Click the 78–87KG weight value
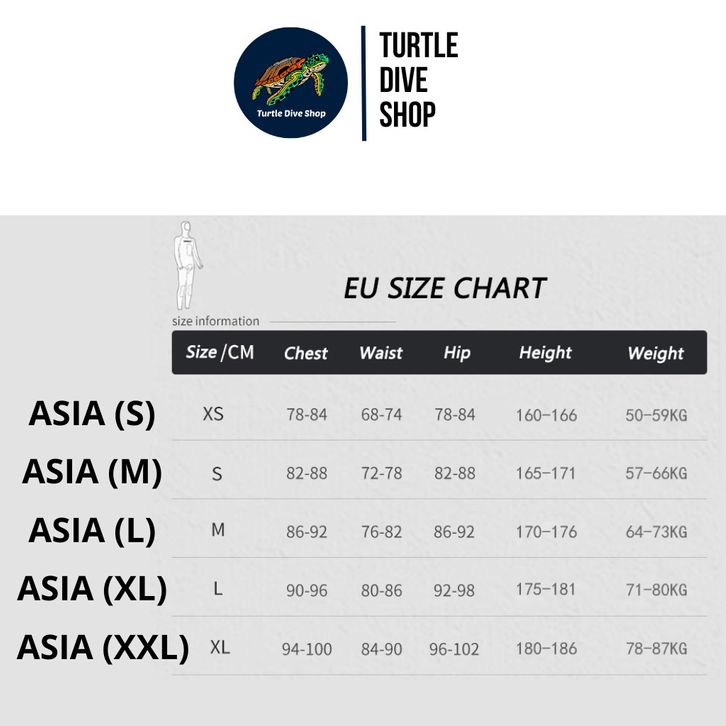Image resolution: width=726 pixels, height=726 pixels. click(656, 649)
